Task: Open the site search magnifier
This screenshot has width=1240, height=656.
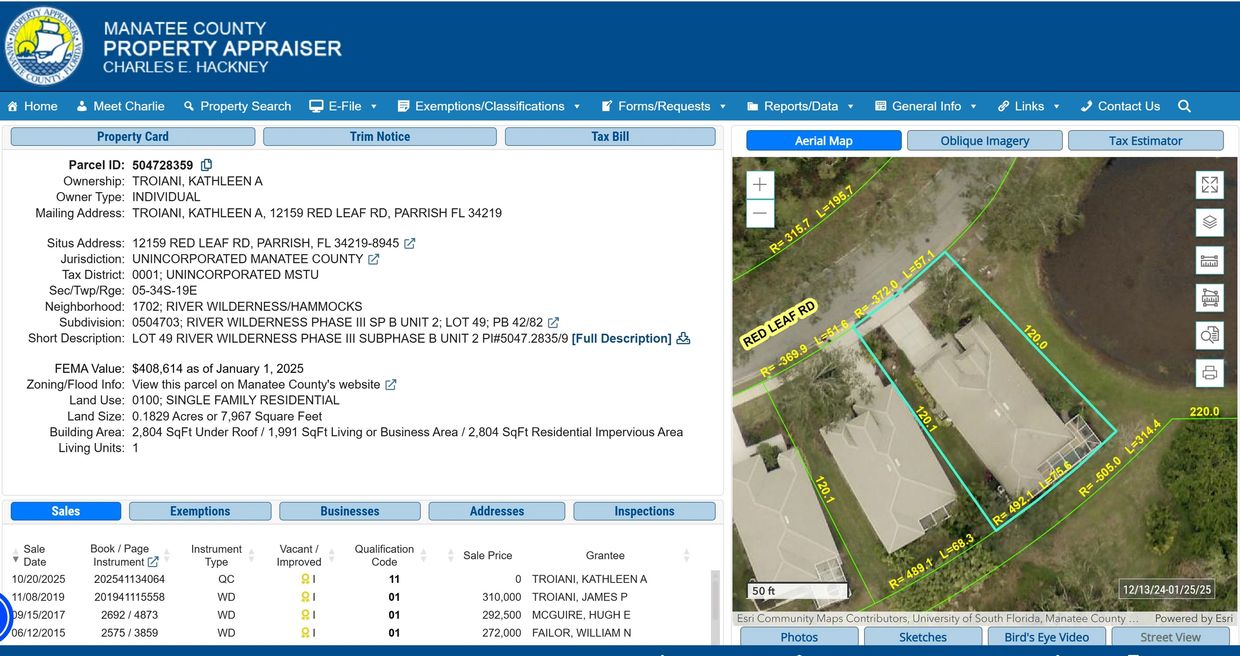Action: pos(1184,105)
